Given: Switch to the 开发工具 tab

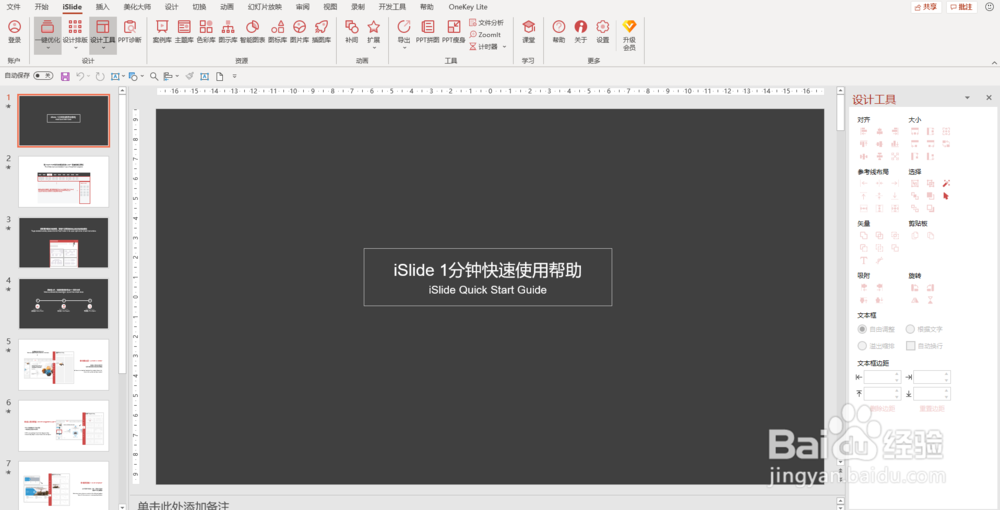Looking at the screenshot, I should tap(392, 7).
